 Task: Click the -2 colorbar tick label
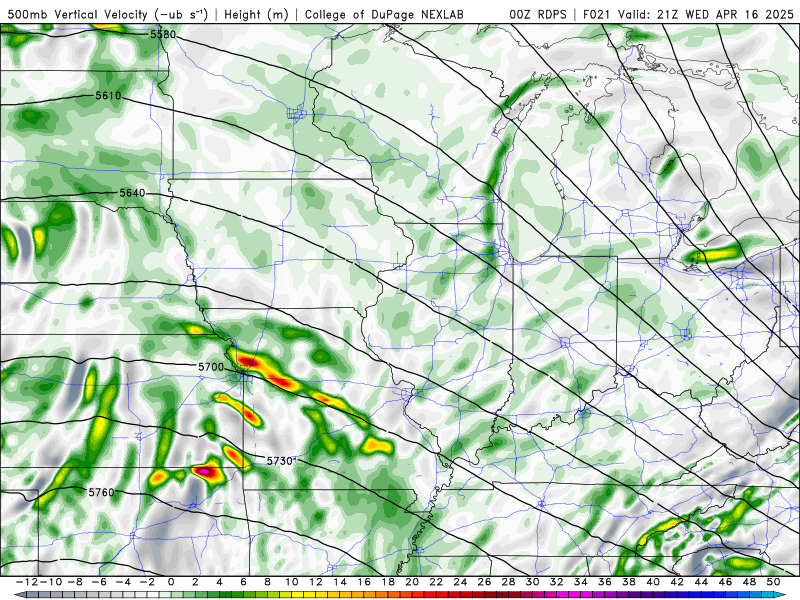point(147,582)
